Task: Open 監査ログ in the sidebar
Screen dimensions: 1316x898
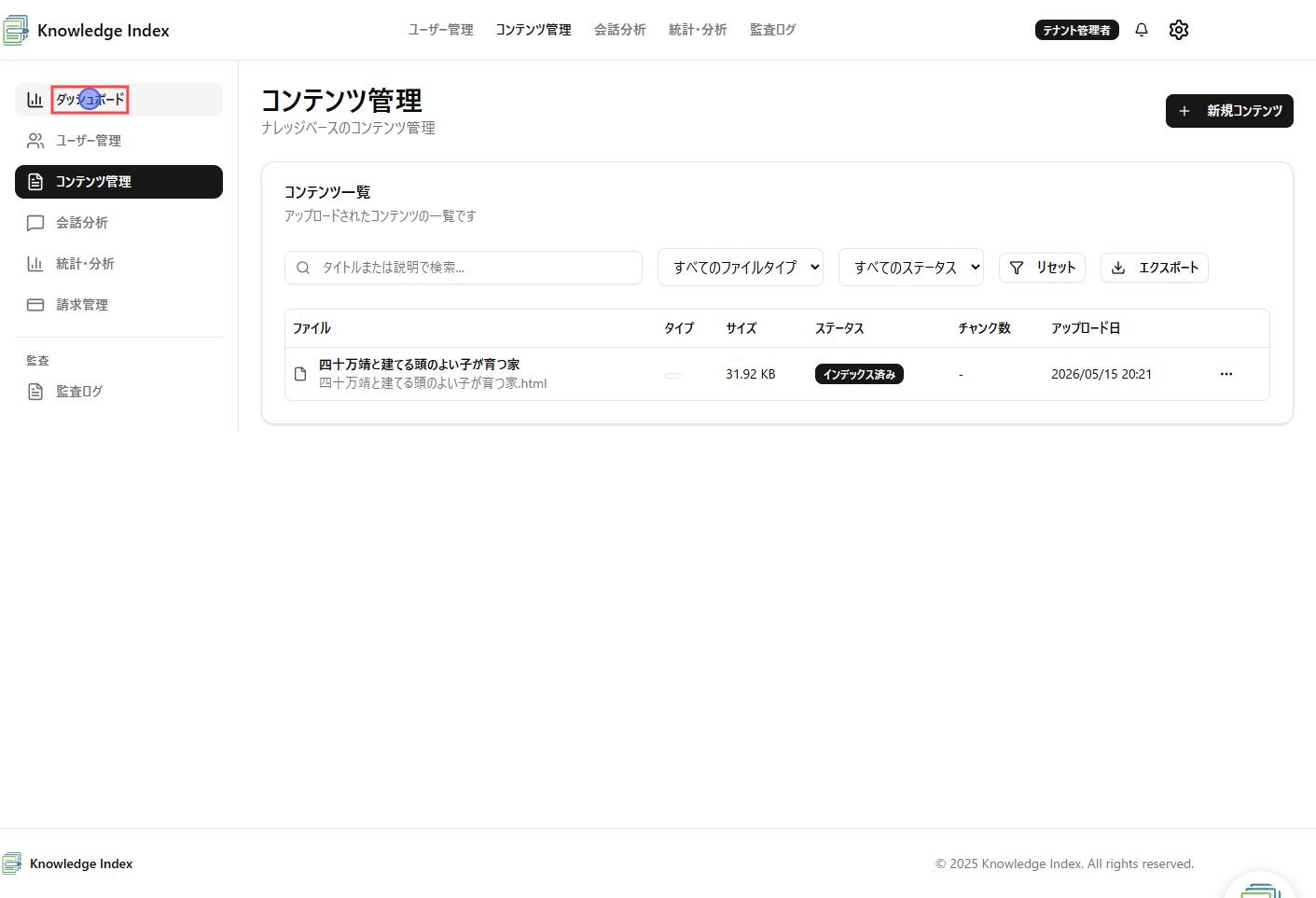Action: coord(118,392)
